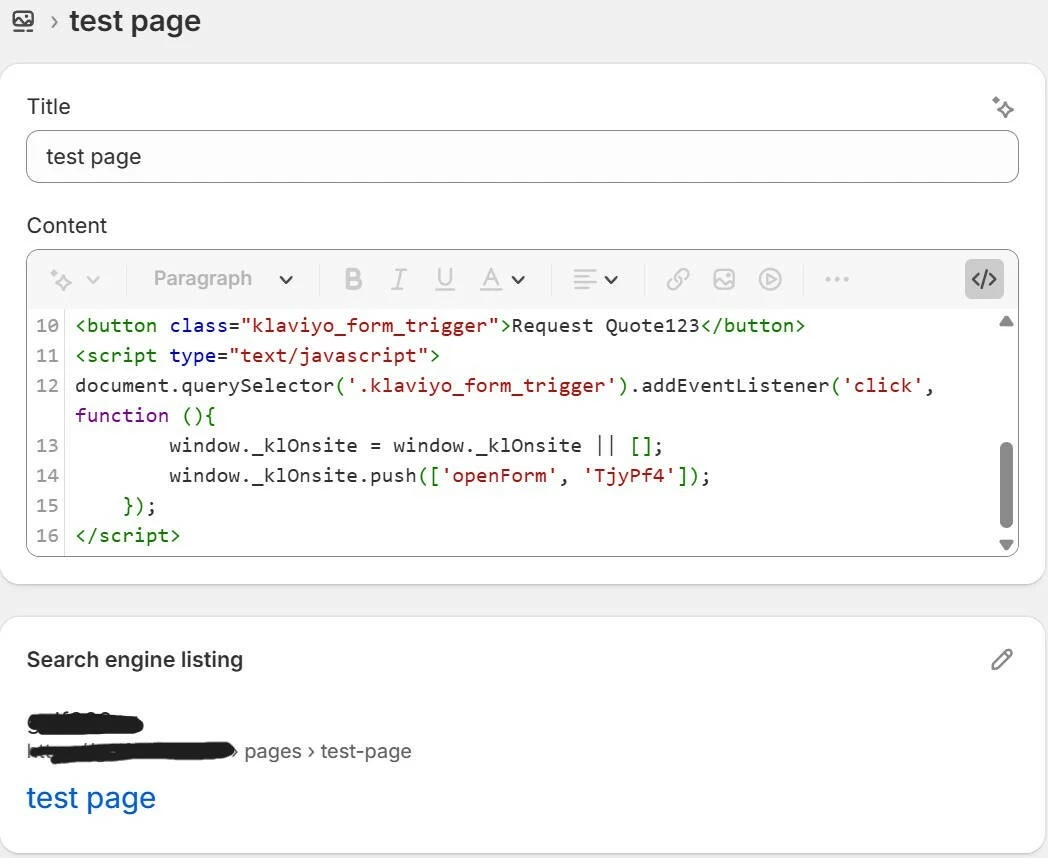Click code line 10 with button tag
Image resolution: width=1048 pixels, height=858 pixels.
click(440, 325)
